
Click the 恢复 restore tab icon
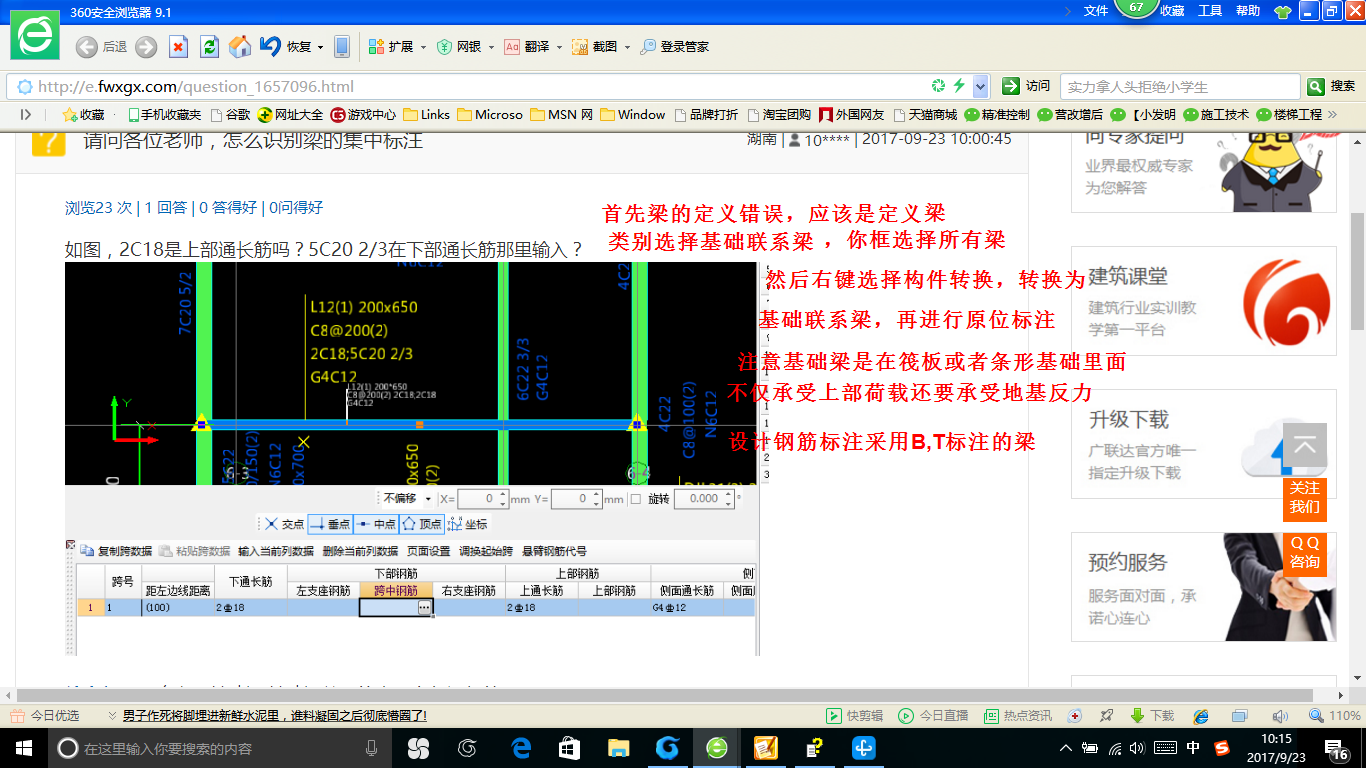[271, 47]
